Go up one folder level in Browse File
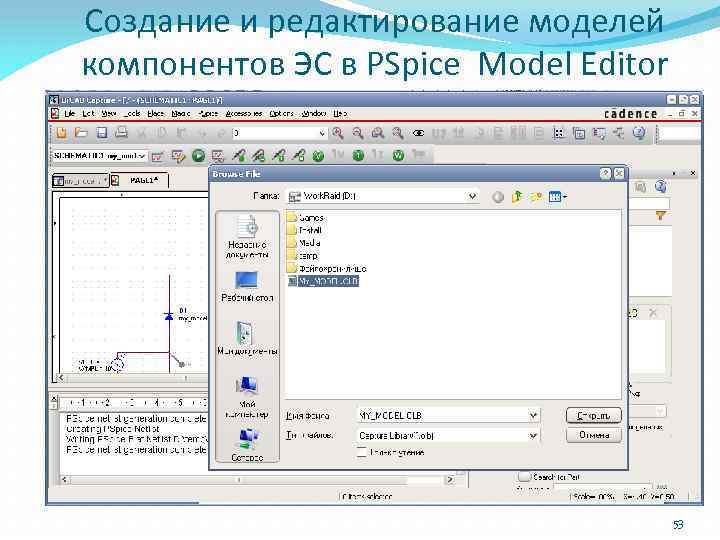Screen dimensions: 720x540 point(517,197)
